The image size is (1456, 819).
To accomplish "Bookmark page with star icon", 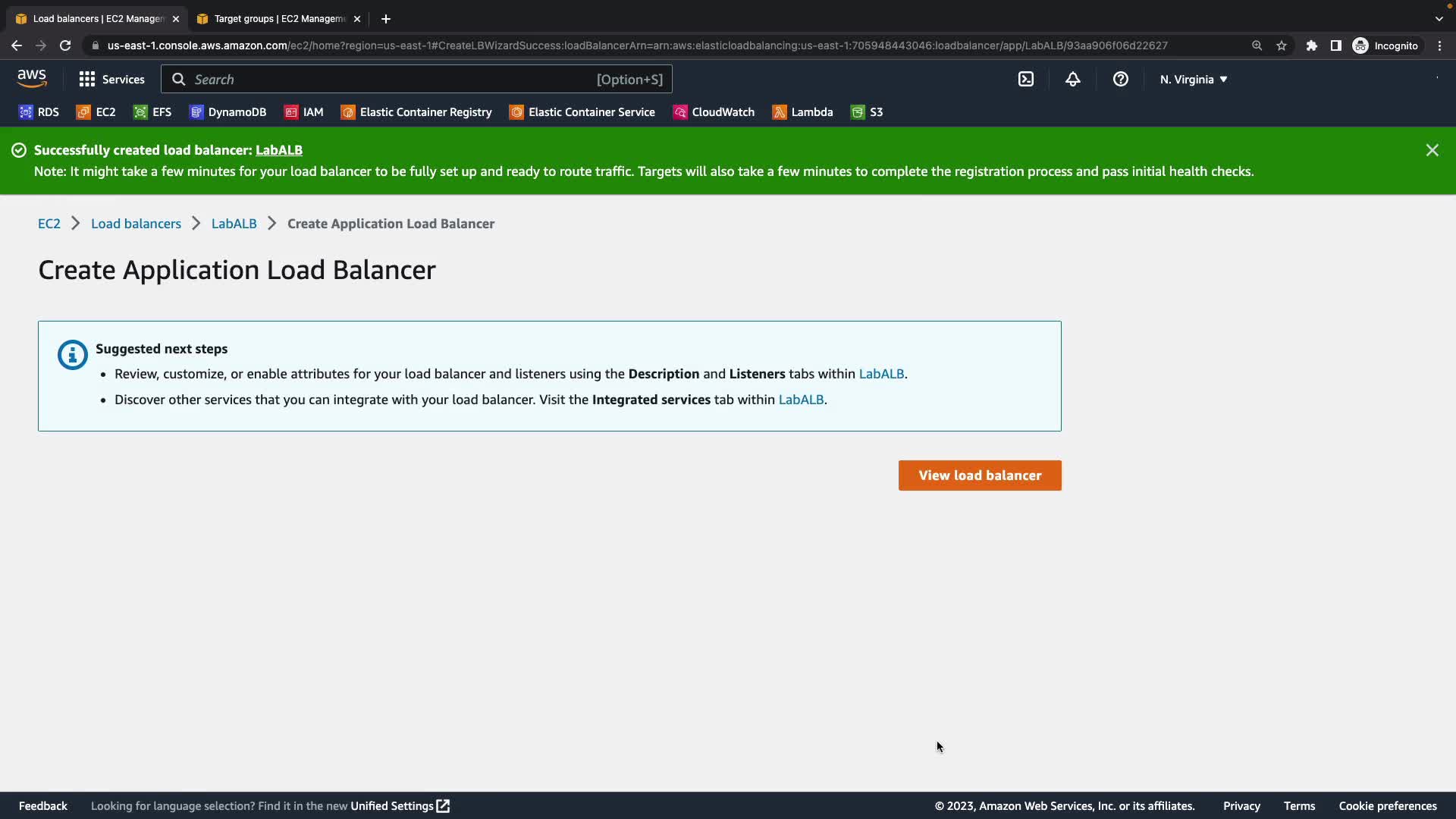I will (x=1282, y=45).
